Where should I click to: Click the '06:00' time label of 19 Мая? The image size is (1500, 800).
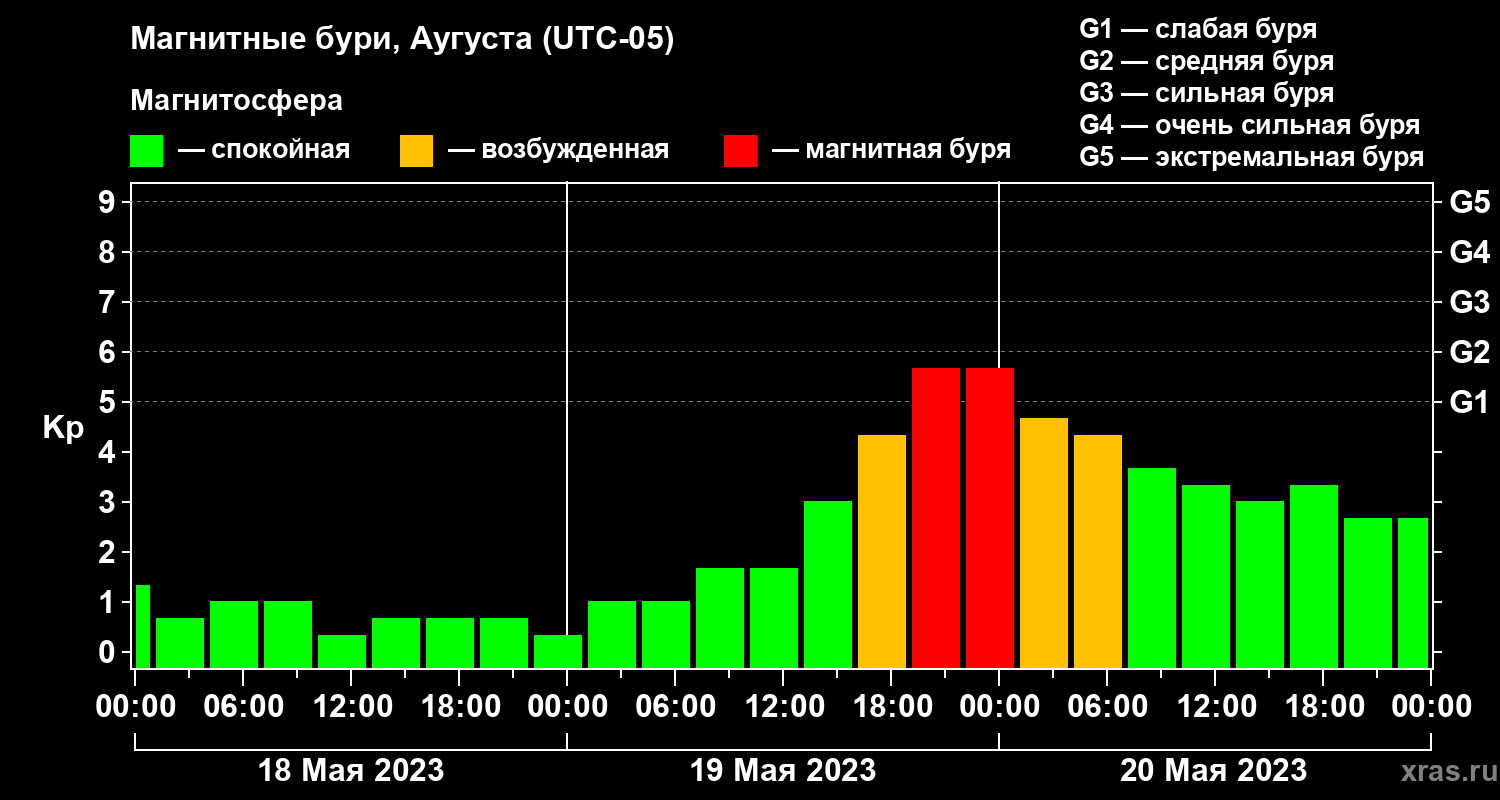pyautogui.click(x=675, y=707)
